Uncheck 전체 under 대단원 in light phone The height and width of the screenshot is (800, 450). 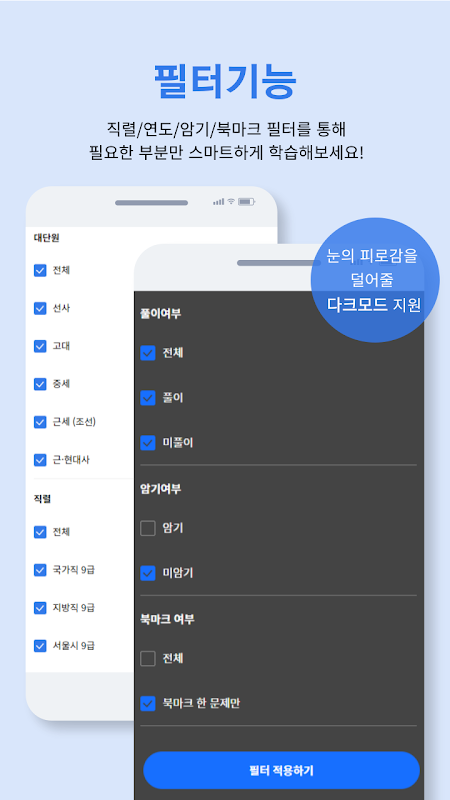coord(40,270)
